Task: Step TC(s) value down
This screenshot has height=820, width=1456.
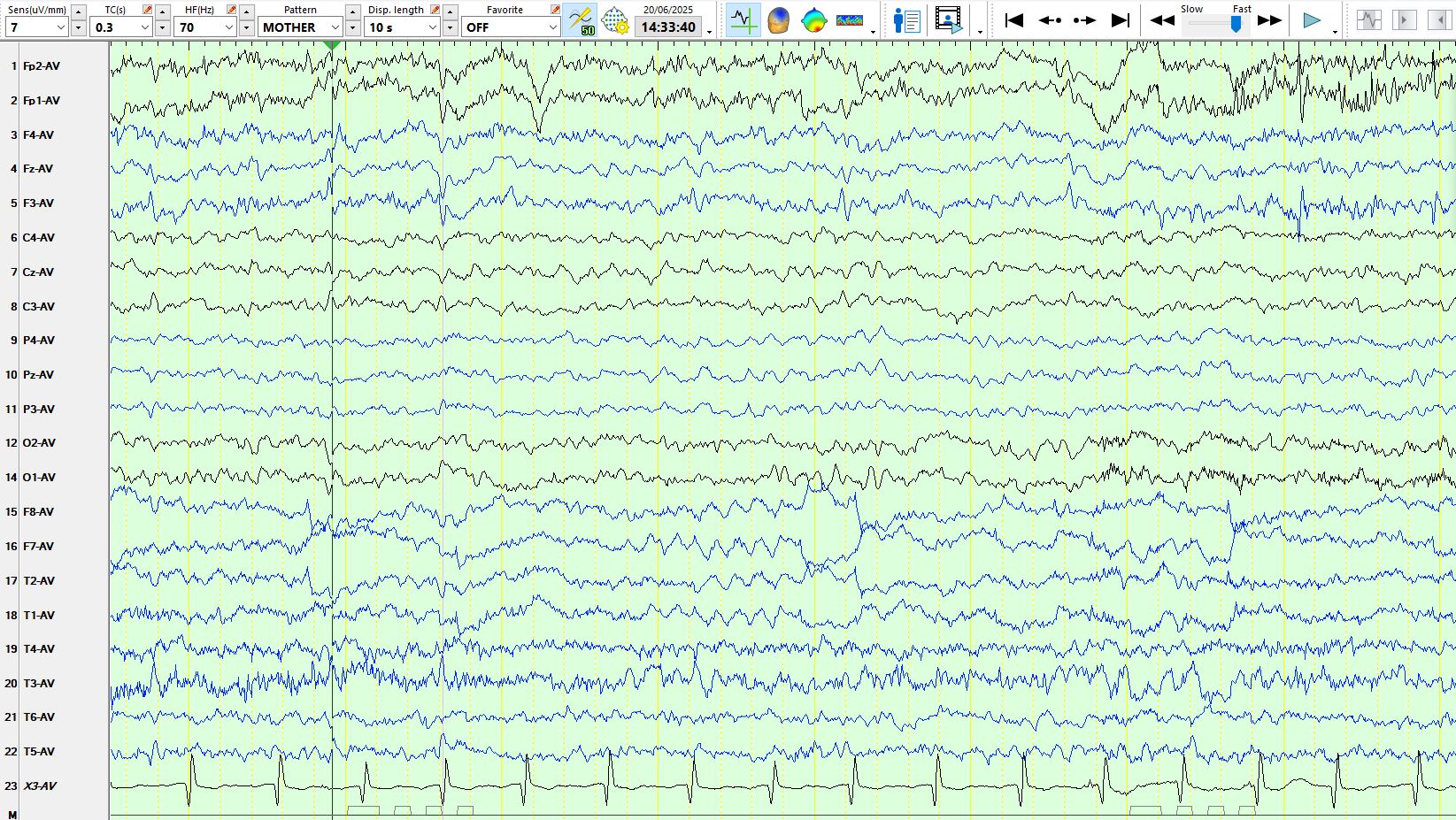Action: tap(163, 28)
